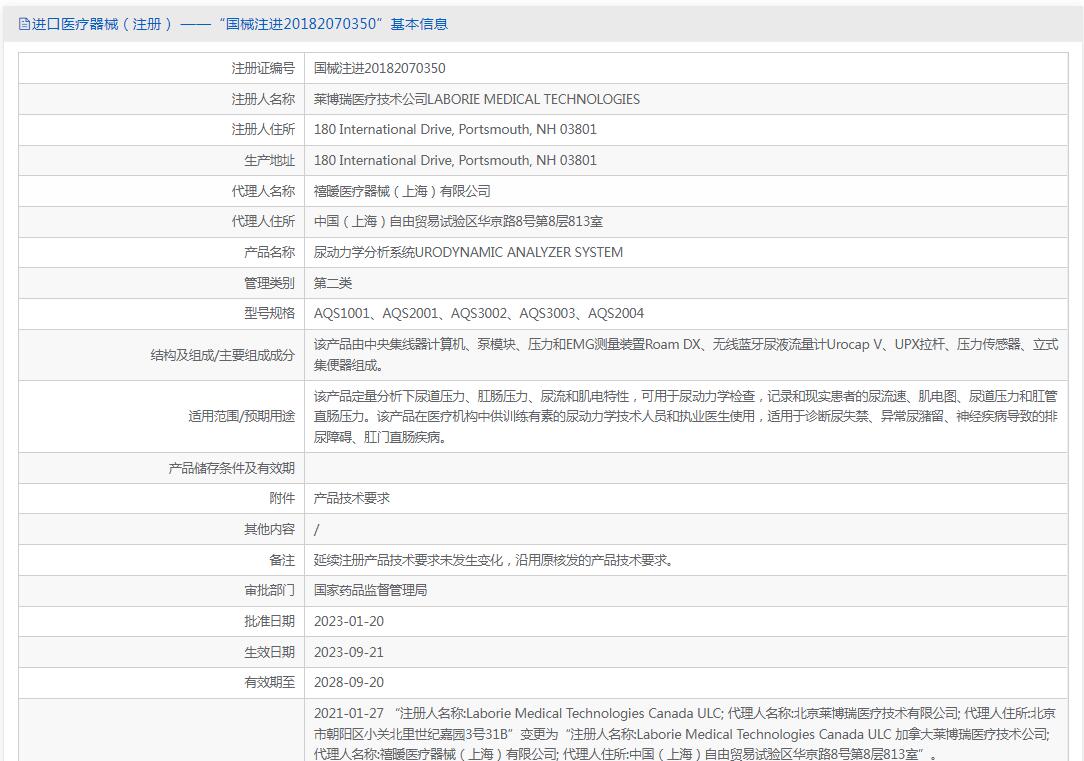Click the 代理人住所 label
The height and width of the screenshot is (761, 1084).
pos(263,221)
